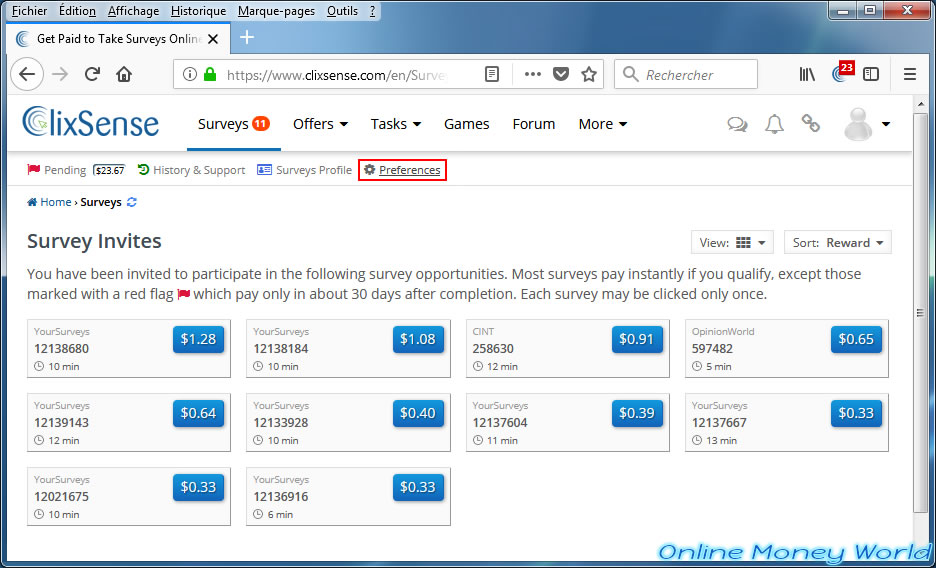Image resolution: width=936 pixels, height=568 pixels.
Task: Go to the Firefox home page icon
Action: coord(124,74)
